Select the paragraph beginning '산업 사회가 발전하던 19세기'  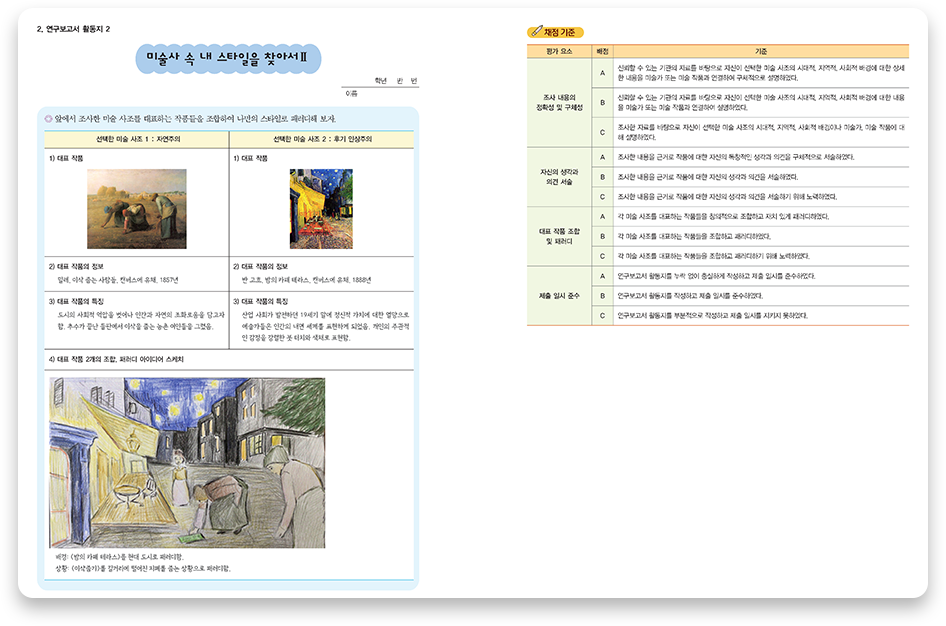326,326
